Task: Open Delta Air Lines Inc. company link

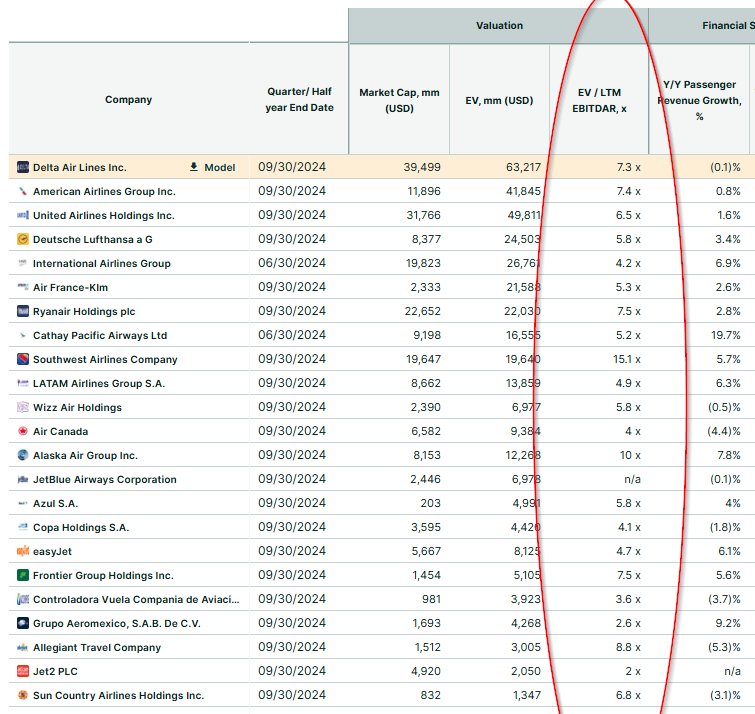Action: pos(79,168)
